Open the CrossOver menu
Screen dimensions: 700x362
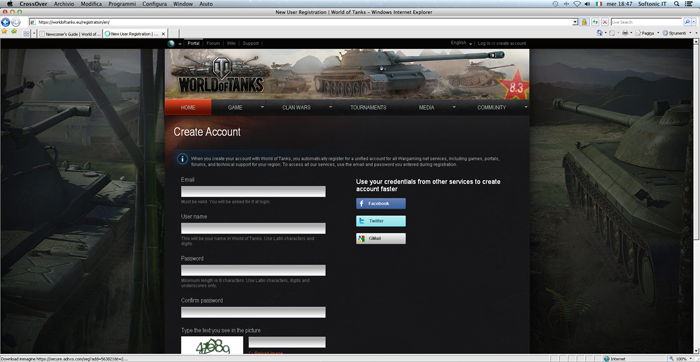coord(33,4)
